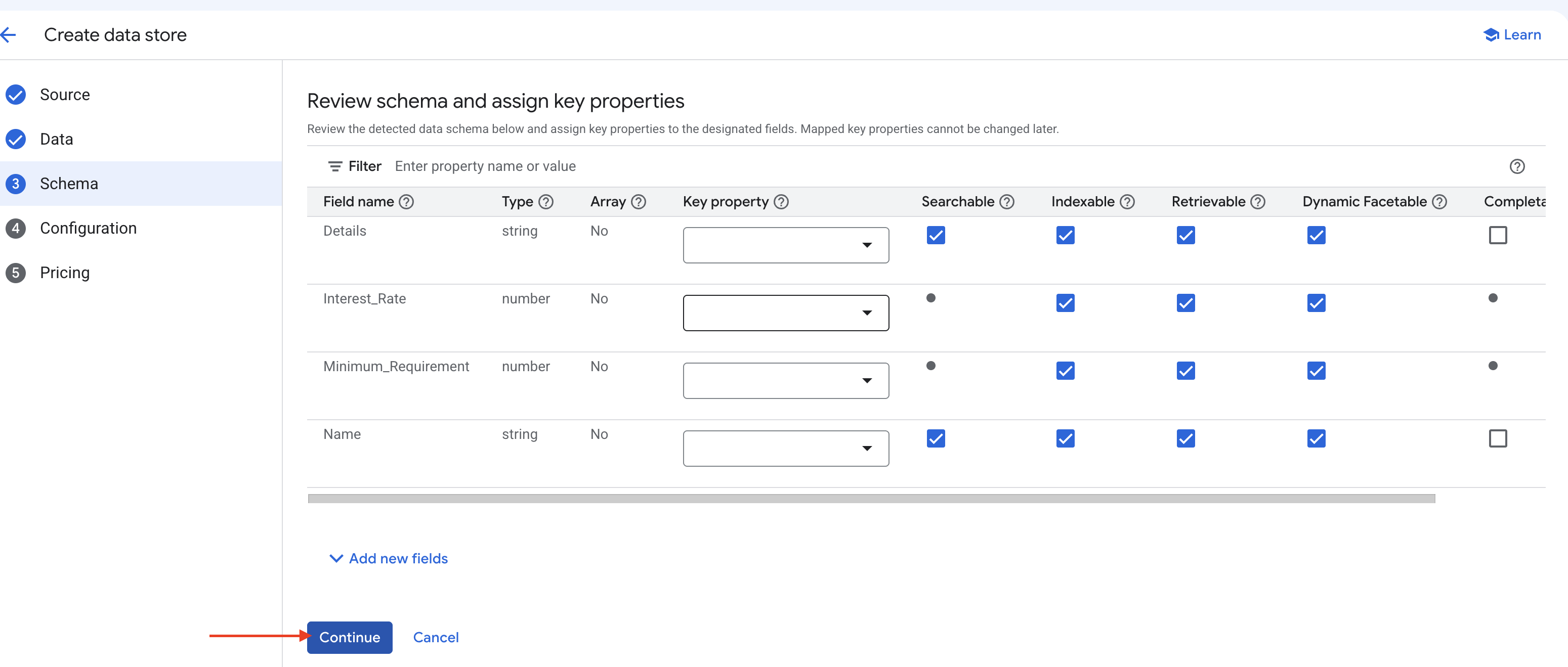The height and width of the screenshot is (667, 1568).
Task: Open Key property dropdown for Details
Action: tap(785, 245)
